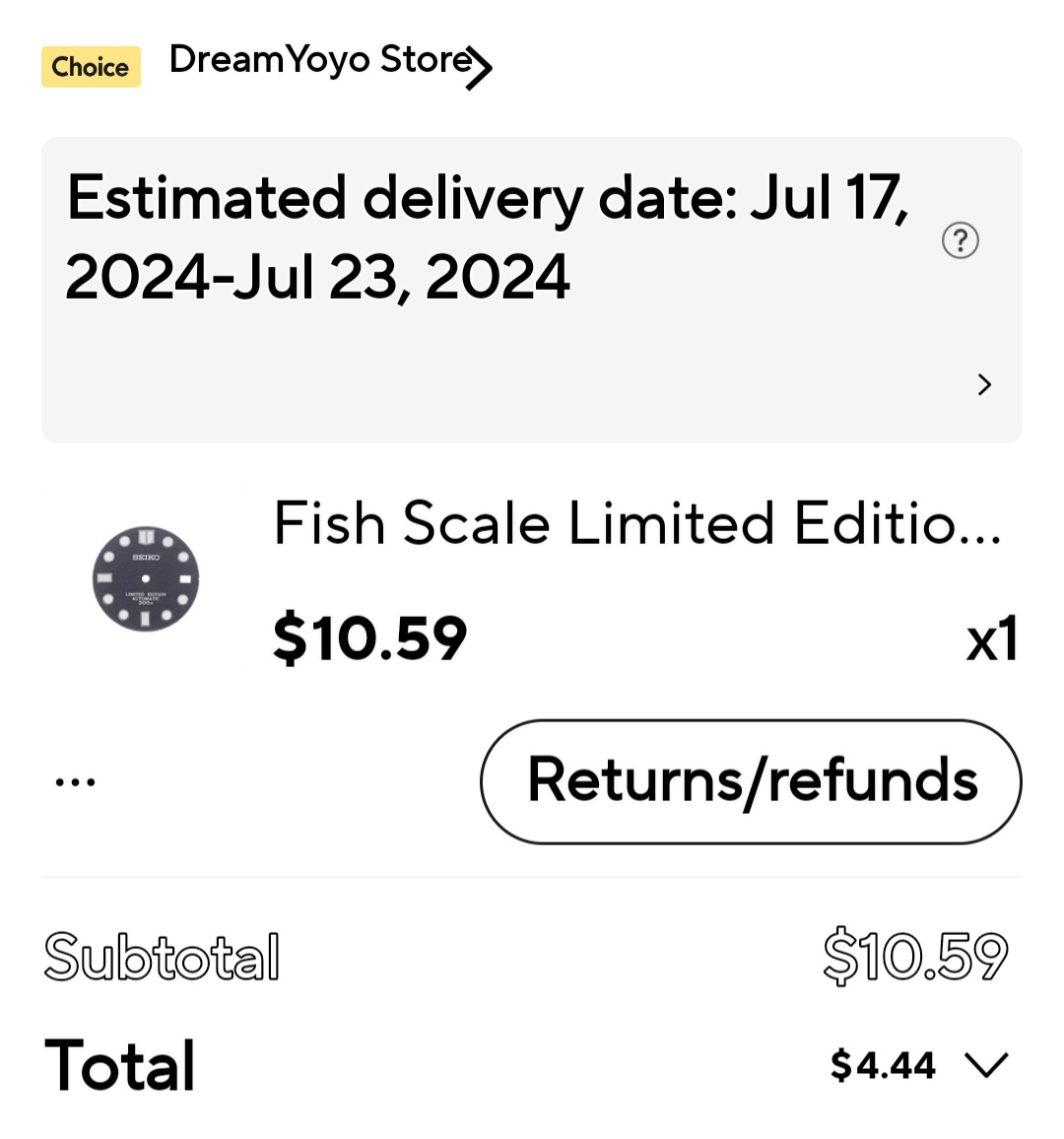Tap the bold Total label

click(120, 1065)
